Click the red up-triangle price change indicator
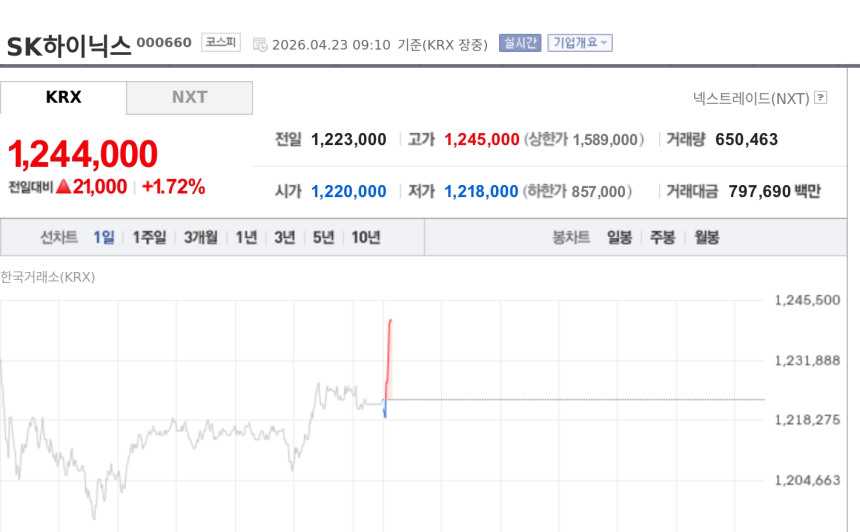860x532 pixels. [63, 187]
